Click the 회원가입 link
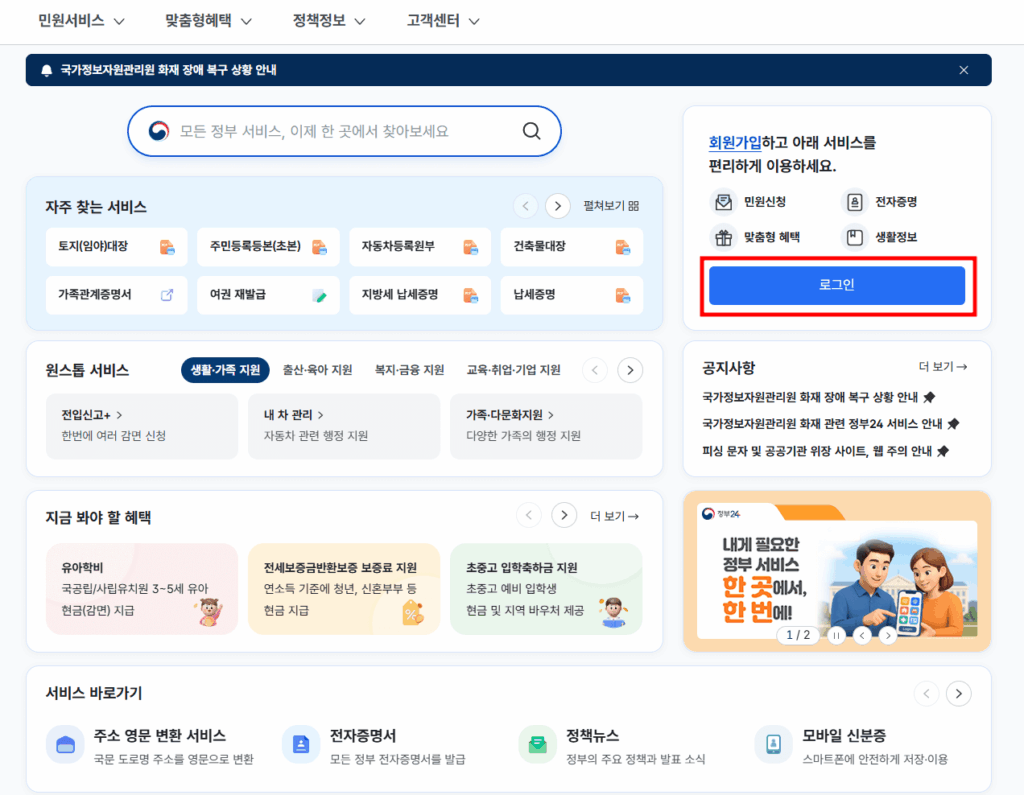This screenshot has width=1024, height=795. pos(735,142)
